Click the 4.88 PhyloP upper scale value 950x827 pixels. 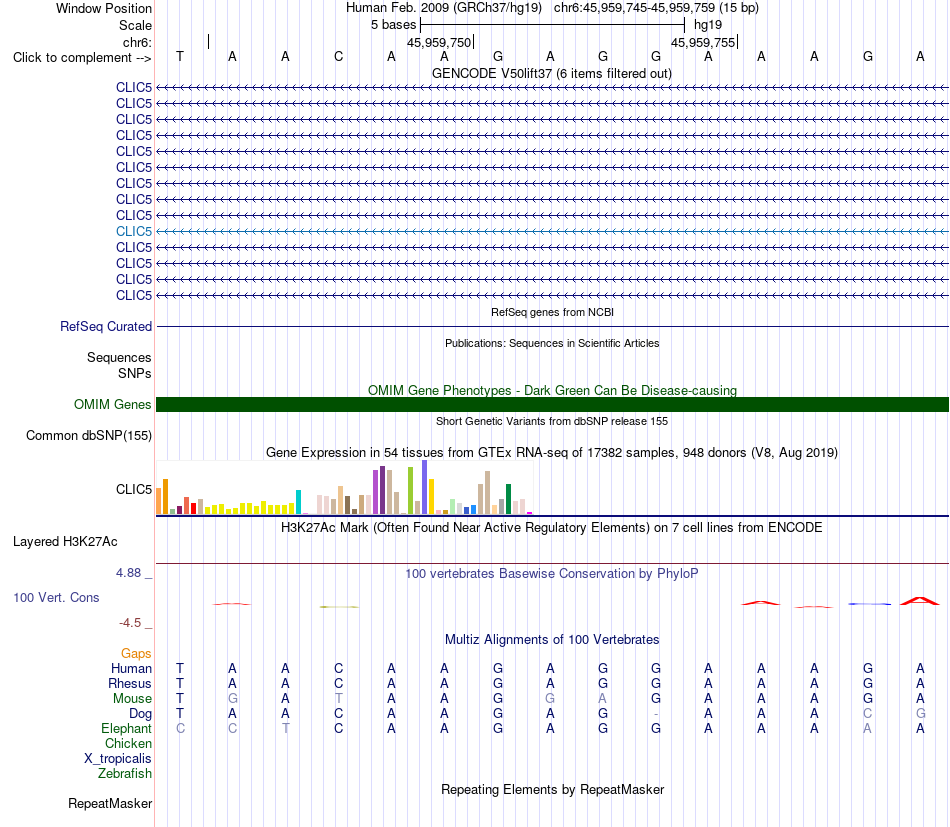tap(129, 573)
